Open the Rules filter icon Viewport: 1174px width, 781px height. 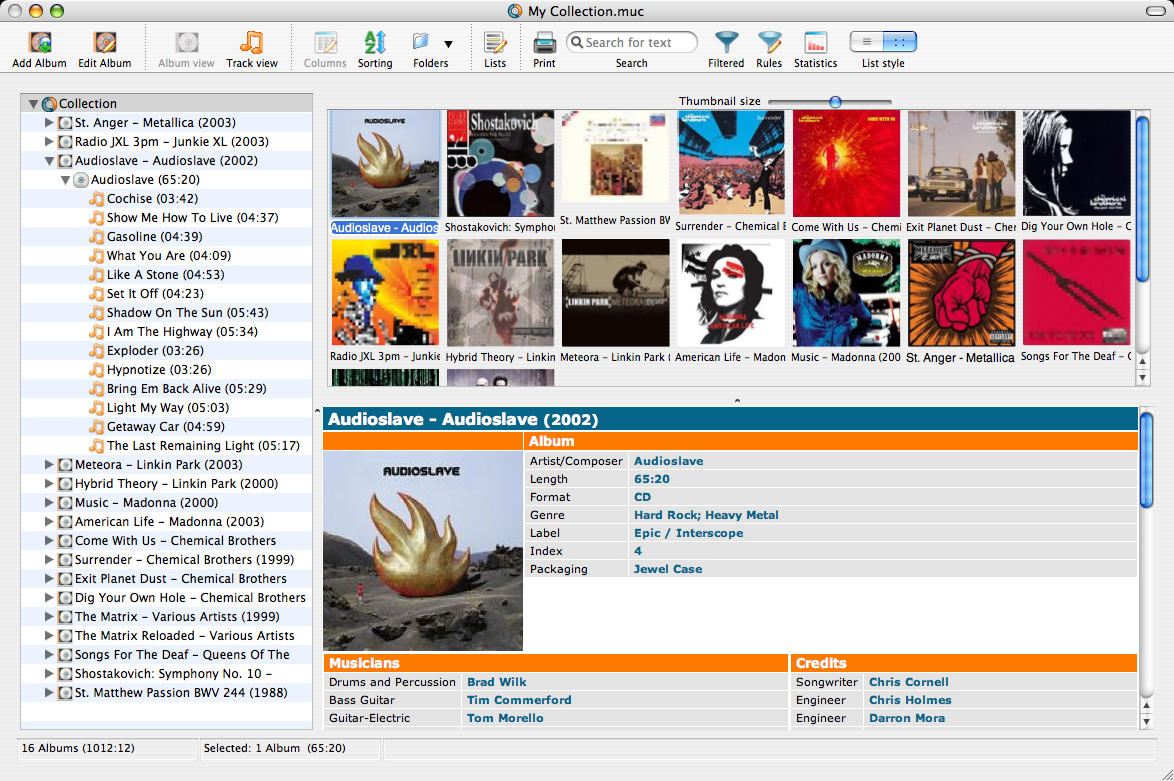[x=769, y=43]
